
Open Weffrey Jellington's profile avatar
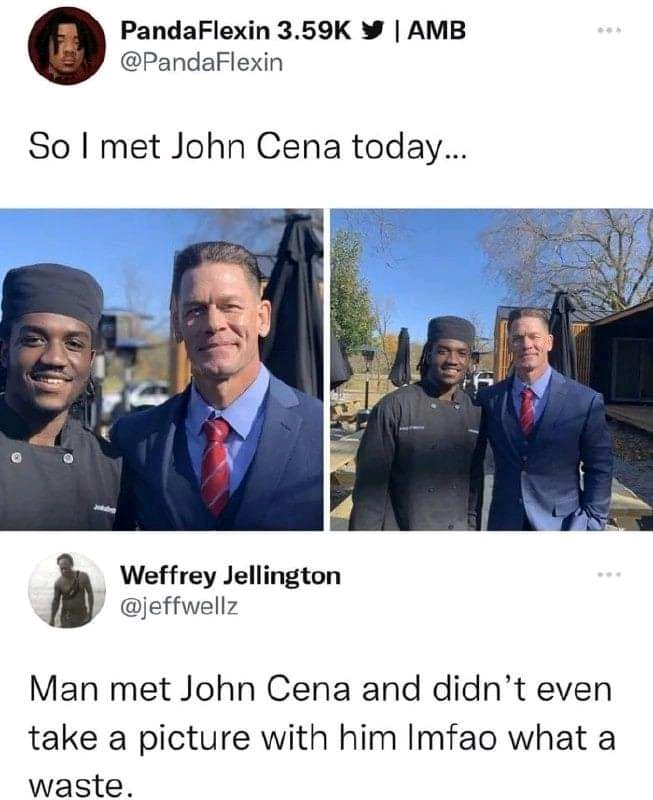pos(67,590)
